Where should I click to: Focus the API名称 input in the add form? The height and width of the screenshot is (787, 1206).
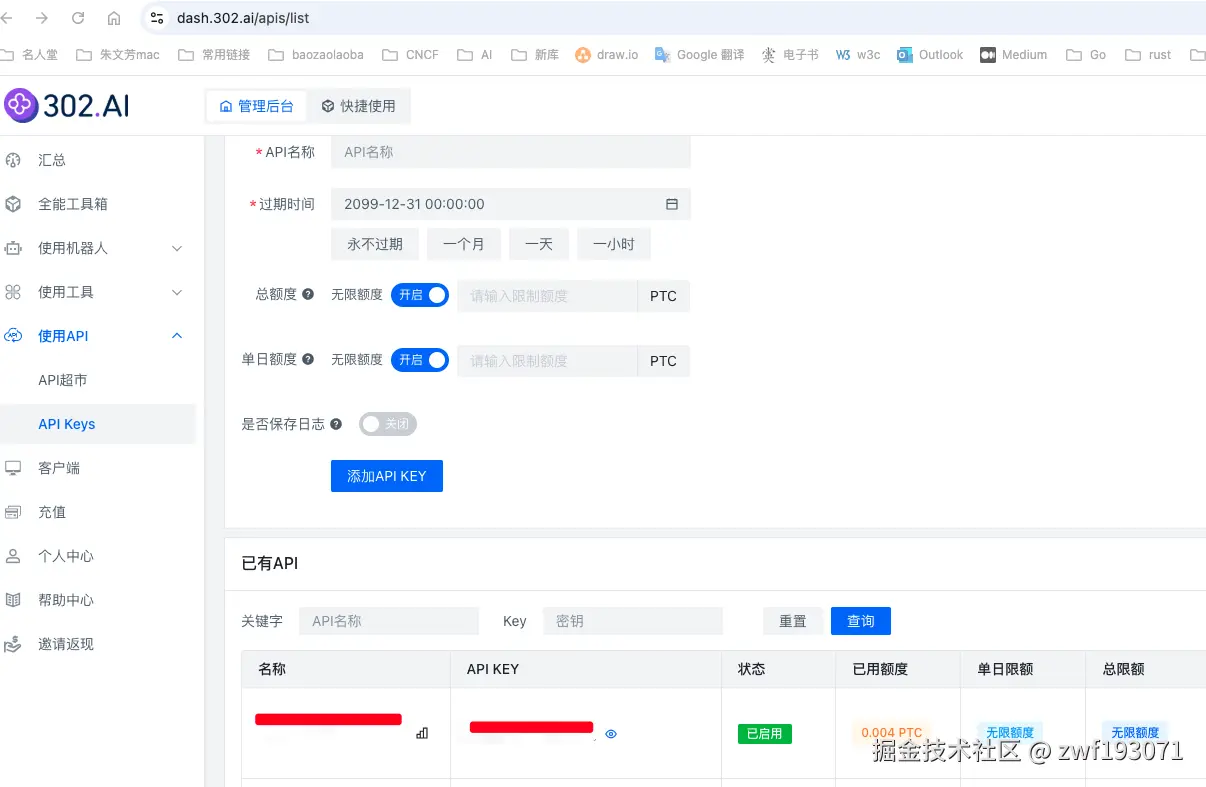[511, 152]
